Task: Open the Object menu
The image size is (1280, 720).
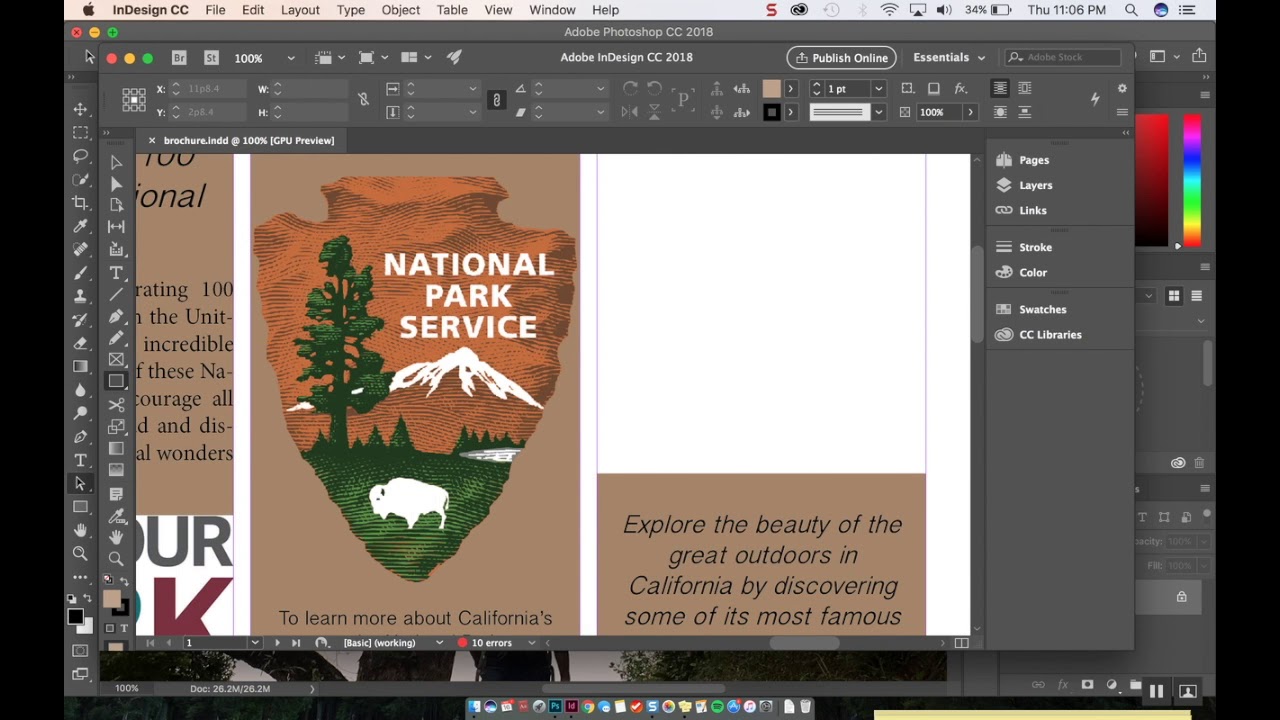Action: coord(400,10)
